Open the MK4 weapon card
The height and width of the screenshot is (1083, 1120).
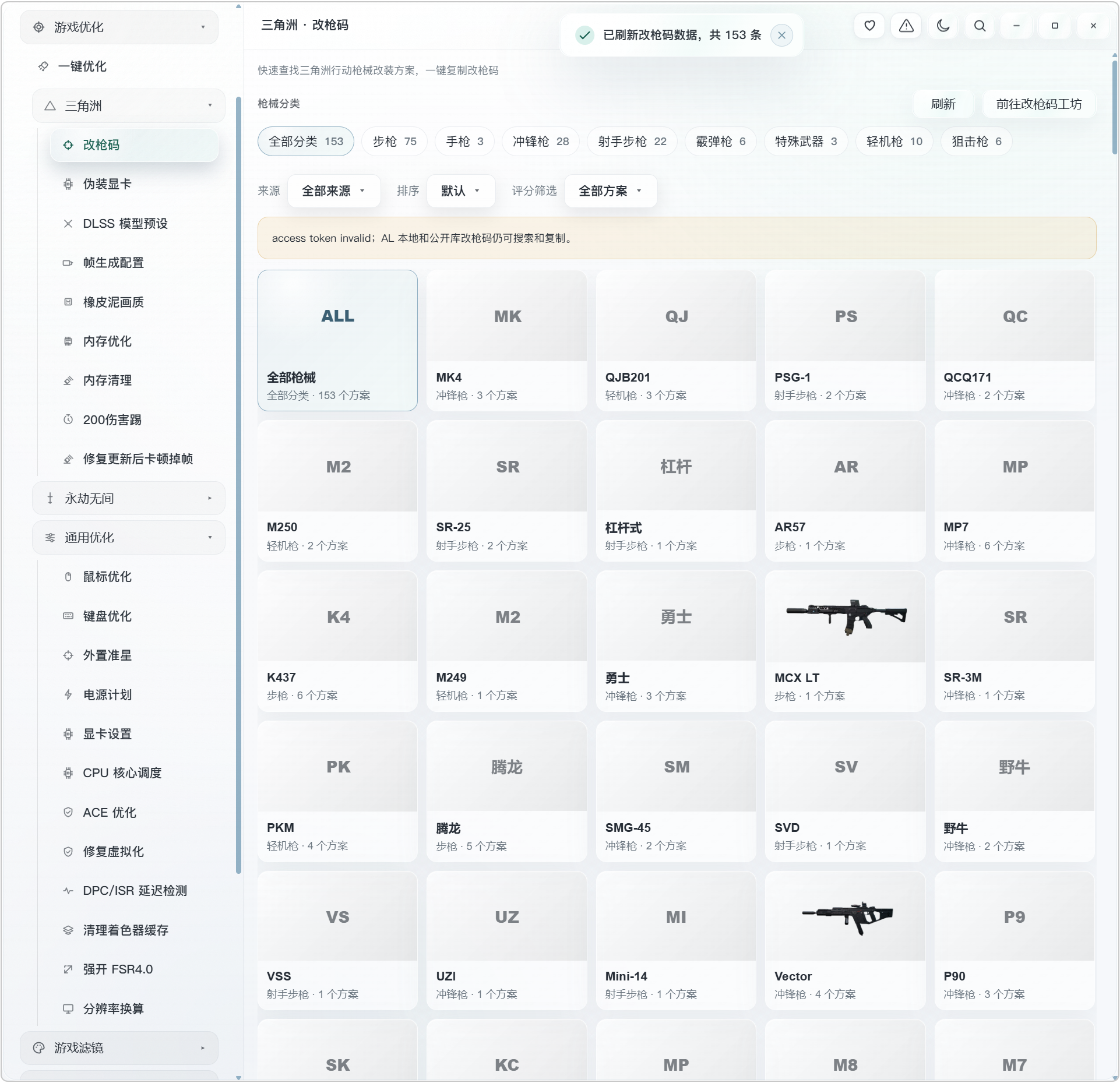(x=506, y=341)
